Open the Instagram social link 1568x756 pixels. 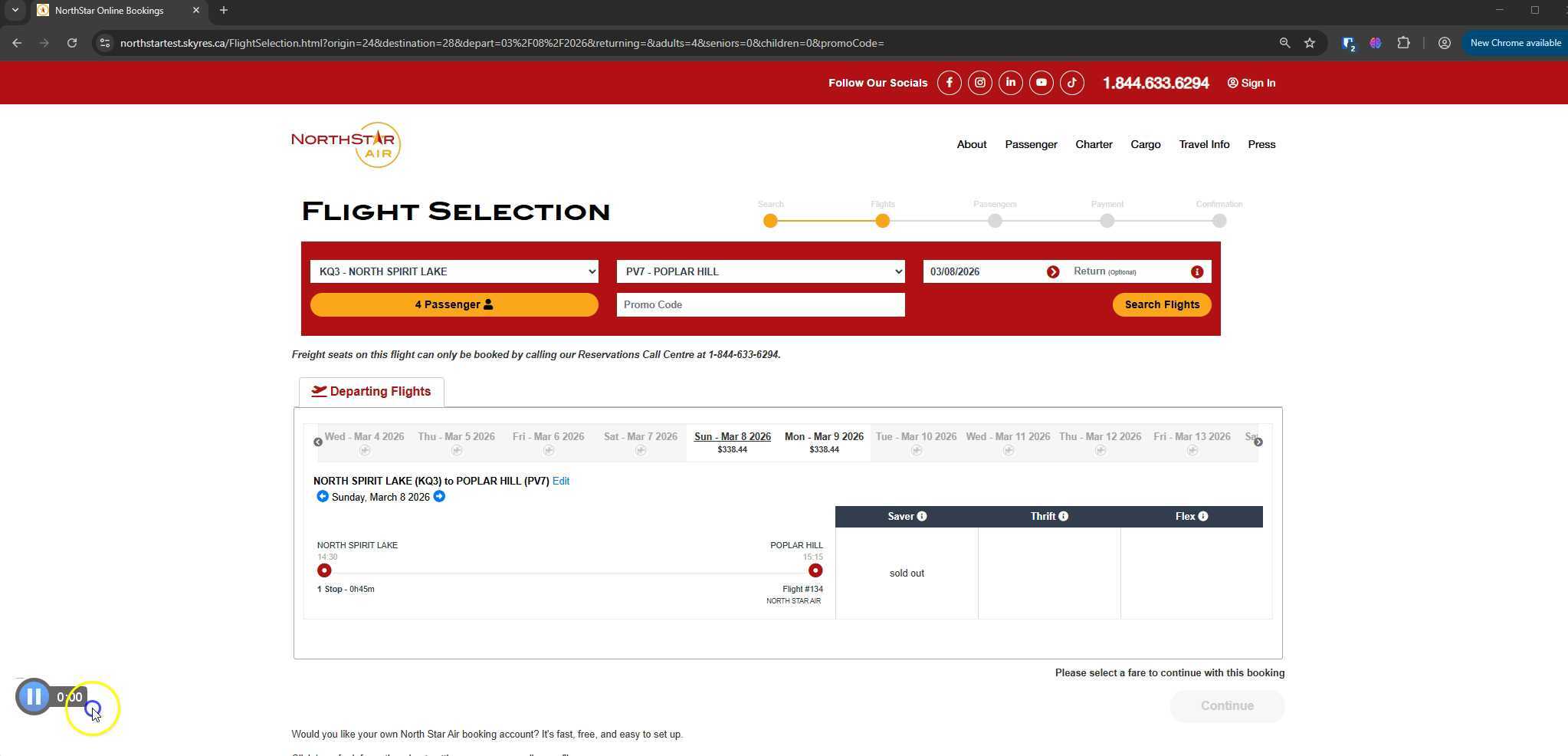tap(979, 83)
